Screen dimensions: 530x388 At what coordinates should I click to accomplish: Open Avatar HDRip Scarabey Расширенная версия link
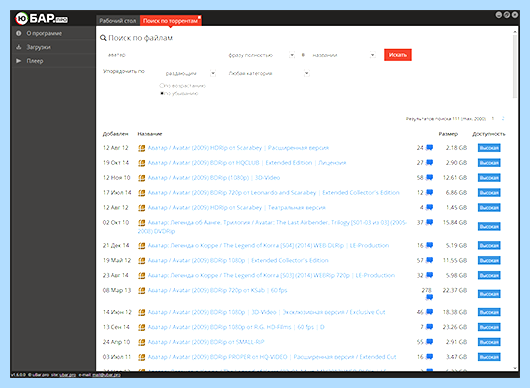238,148
